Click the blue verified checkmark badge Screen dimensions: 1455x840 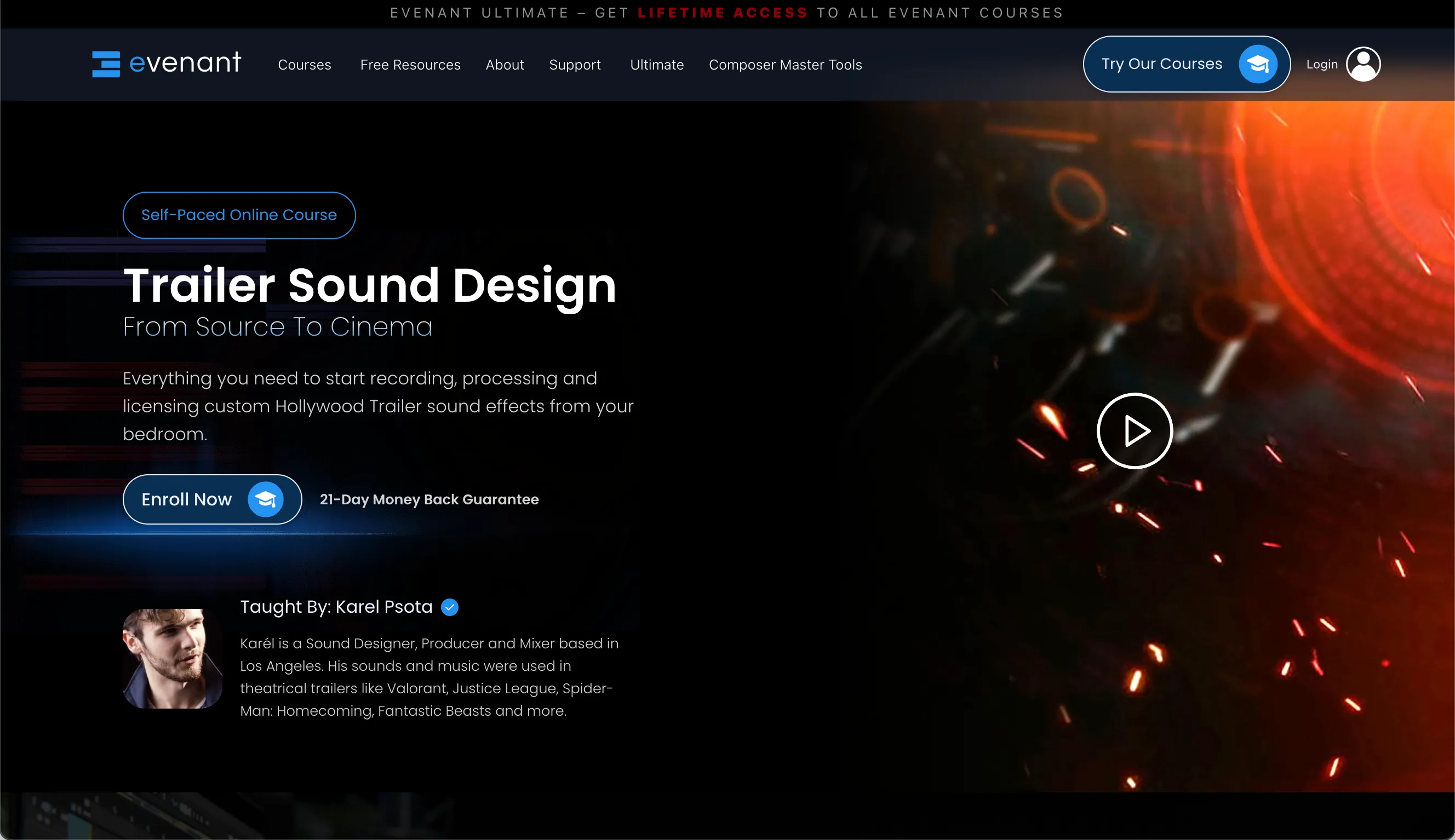click(x=450, y=607)
